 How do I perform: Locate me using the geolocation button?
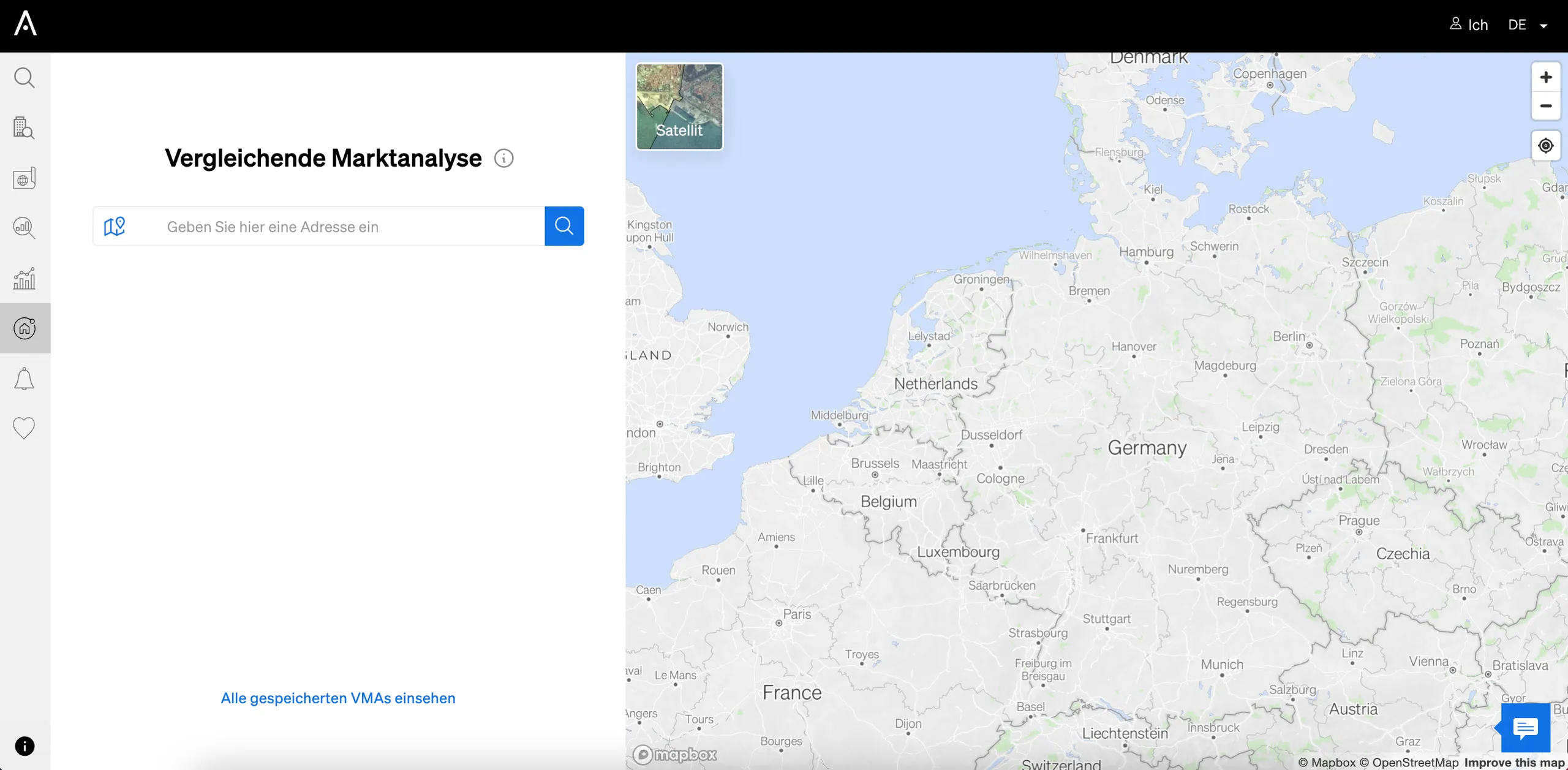click(x=1546, y=146)
